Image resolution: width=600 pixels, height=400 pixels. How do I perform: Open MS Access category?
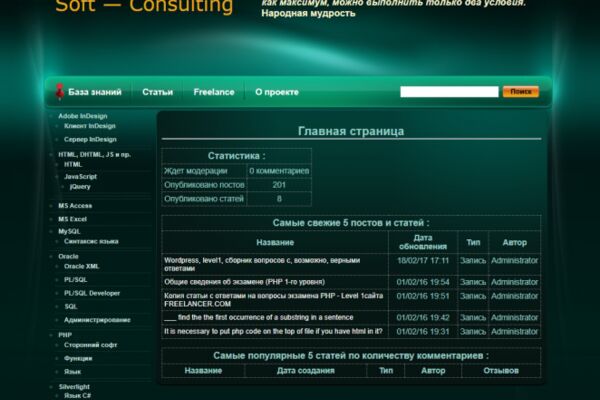click(75, 206)
